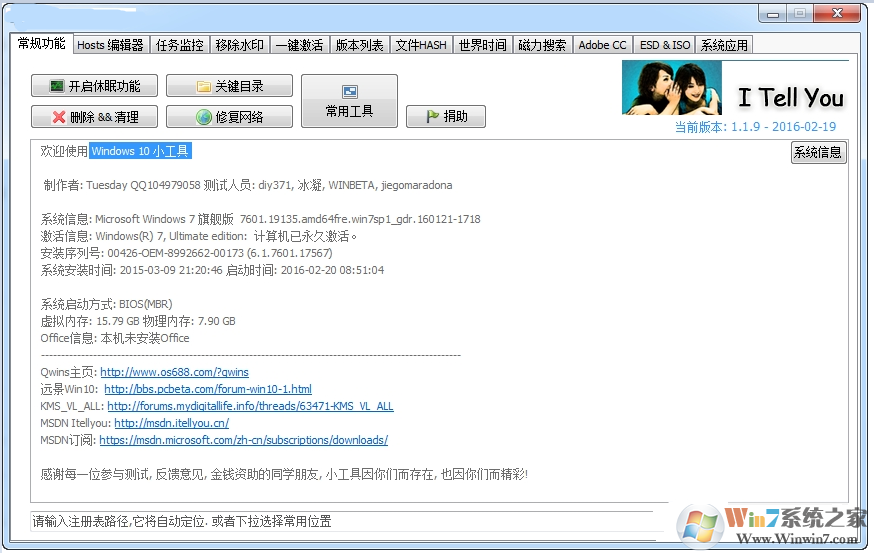Viewport: 874px width, 553px height.
Task: Click the I Tell You banner image
Action: click(735, 88)
